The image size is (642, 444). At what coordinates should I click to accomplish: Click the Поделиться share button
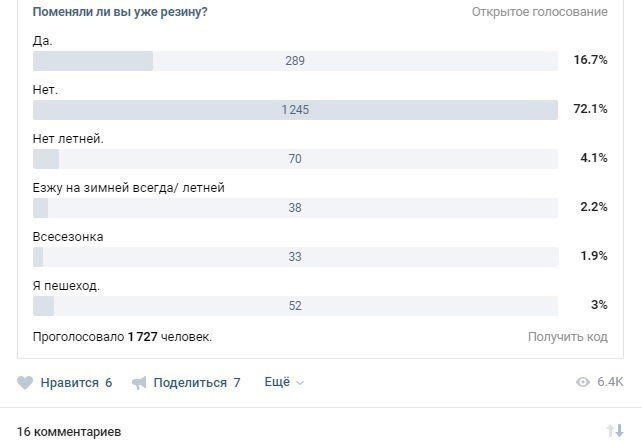pos(186,383)
